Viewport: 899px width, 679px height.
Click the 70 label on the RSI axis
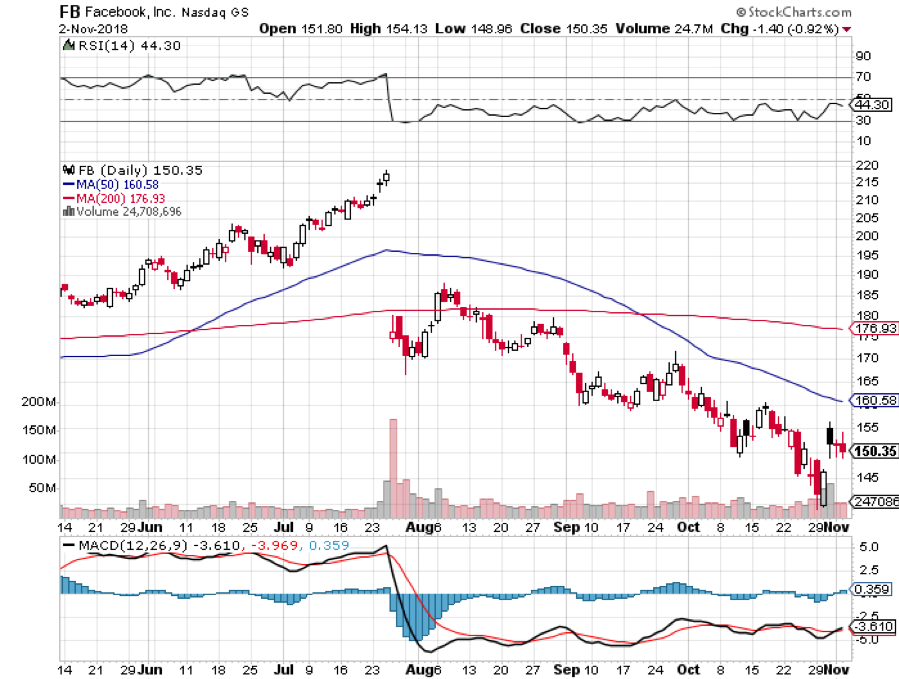[x=863, y=76]
